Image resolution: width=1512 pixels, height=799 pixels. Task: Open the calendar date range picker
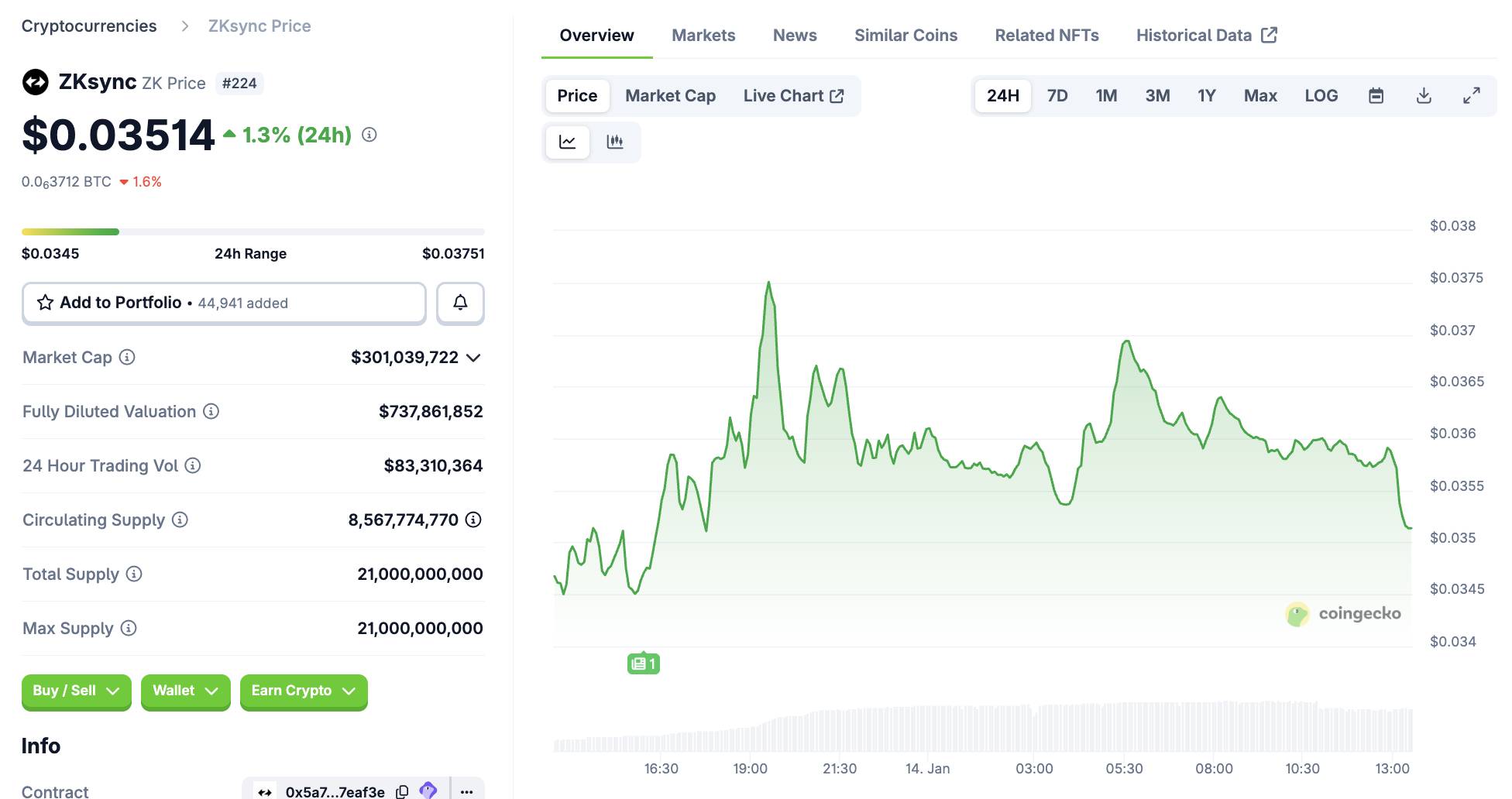click(x=1376, y=96)
